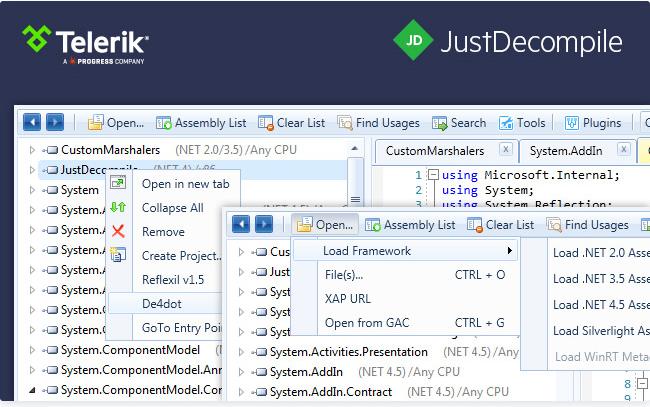Expand the System.ComponentModel node
650x407 pixels.
[32, 350]
